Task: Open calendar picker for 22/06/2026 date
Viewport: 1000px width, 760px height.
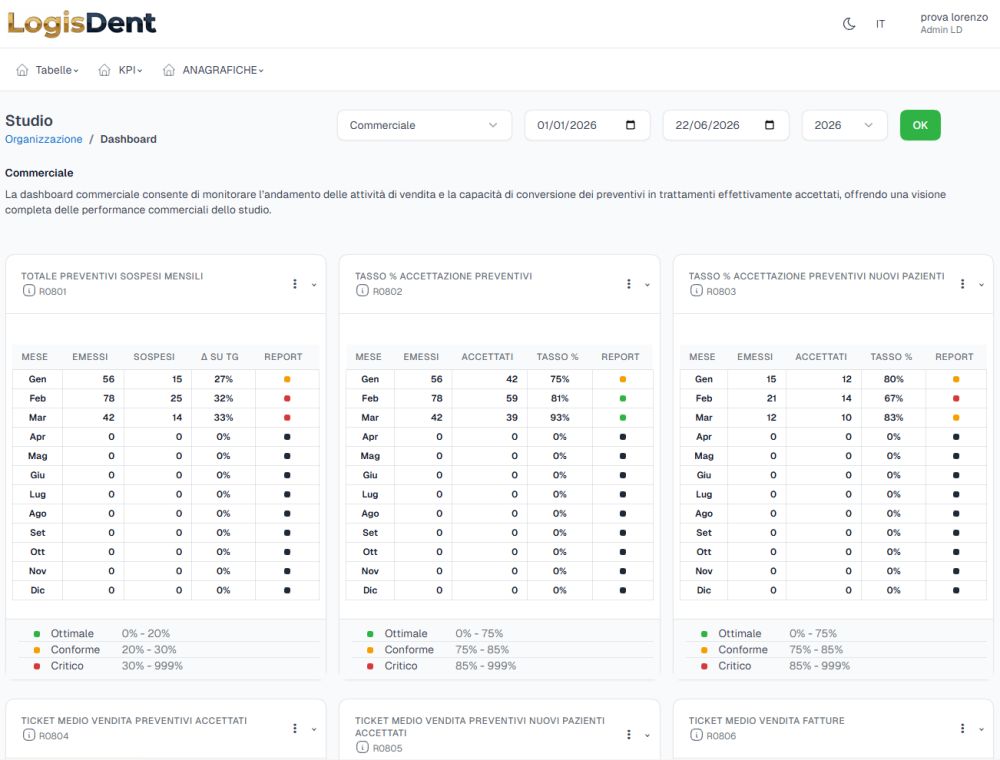Action: [770, 125]
